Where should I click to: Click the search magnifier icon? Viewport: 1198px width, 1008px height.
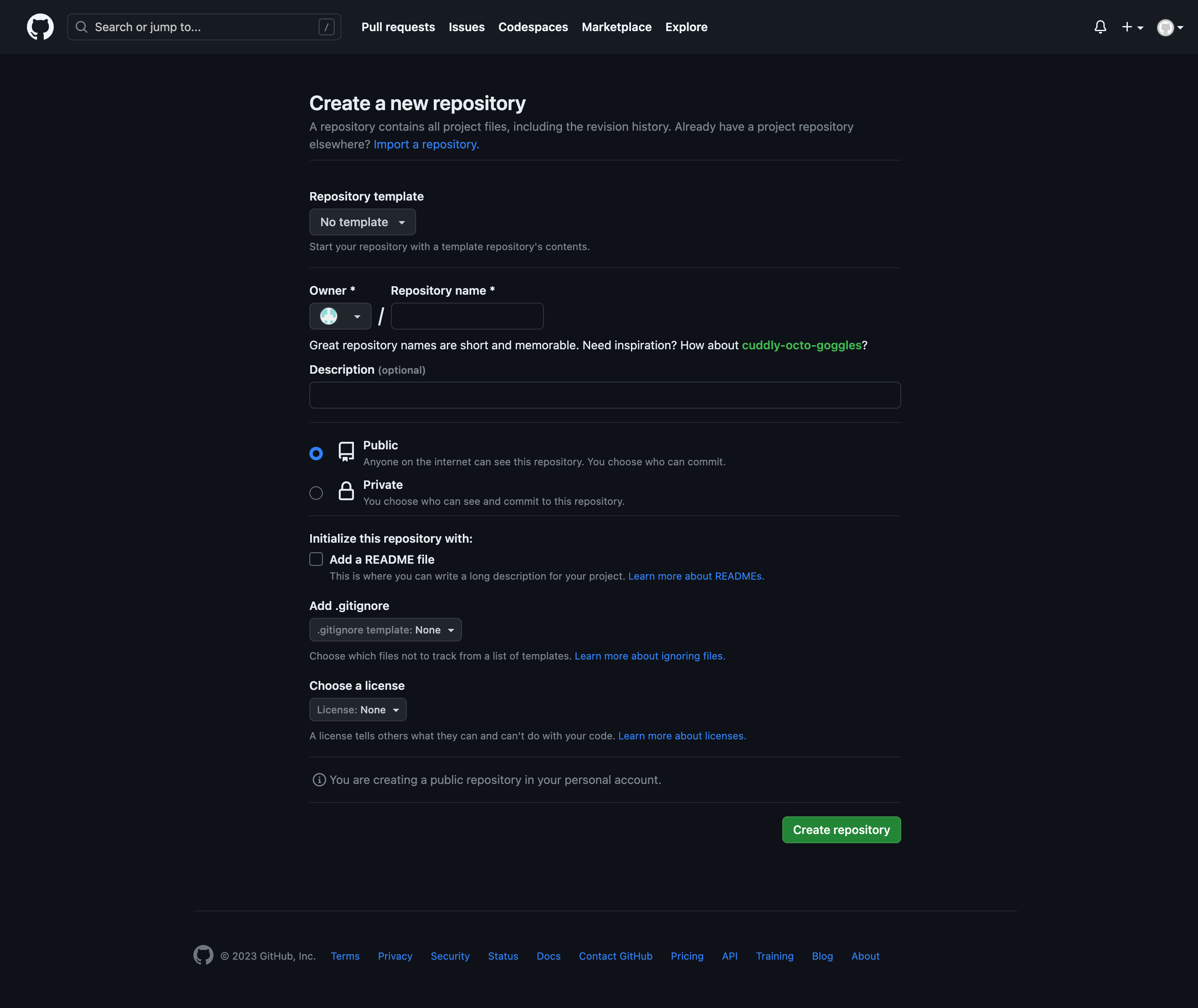click(x=81, y=26)
